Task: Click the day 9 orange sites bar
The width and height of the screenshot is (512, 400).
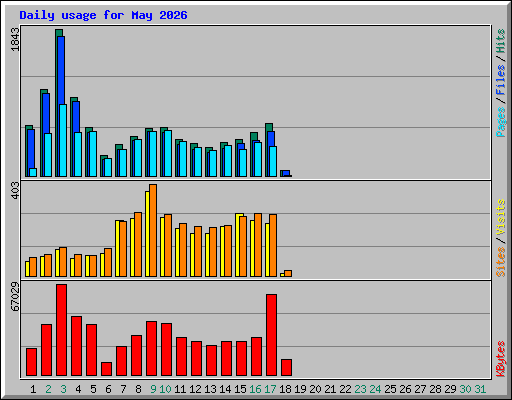Action: (153, 230)
